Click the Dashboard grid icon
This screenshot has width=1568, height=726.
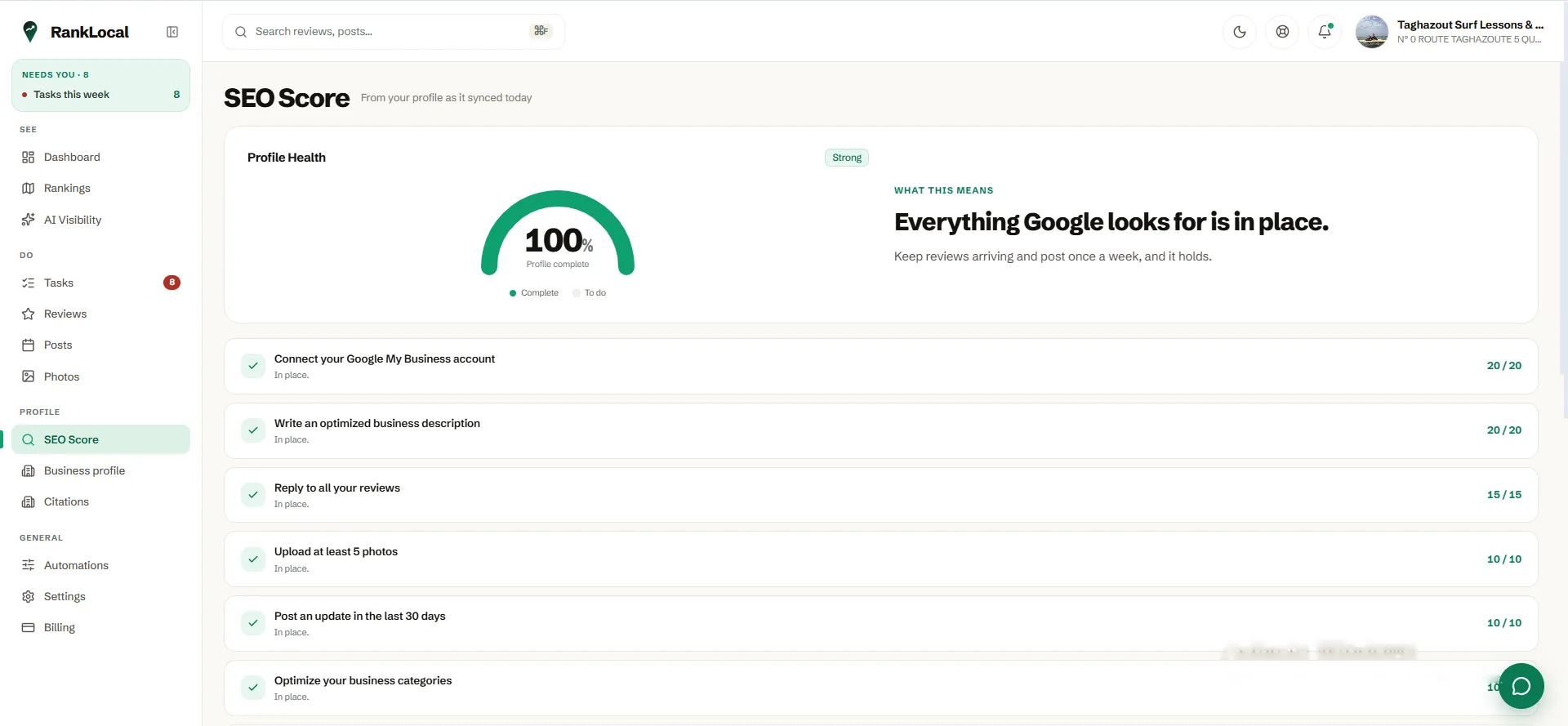point(29,157)
